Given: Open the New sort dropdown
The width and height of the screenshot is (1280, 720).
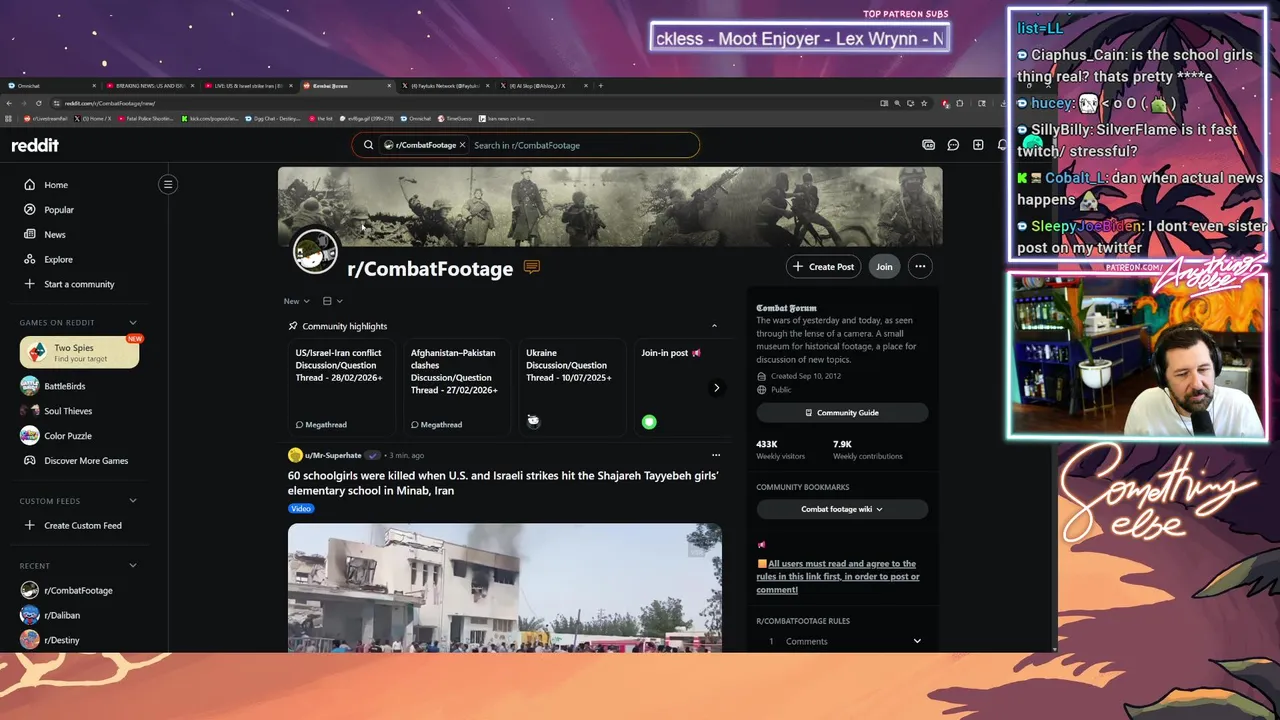Looking at the screenshot, I should (296, 301).
